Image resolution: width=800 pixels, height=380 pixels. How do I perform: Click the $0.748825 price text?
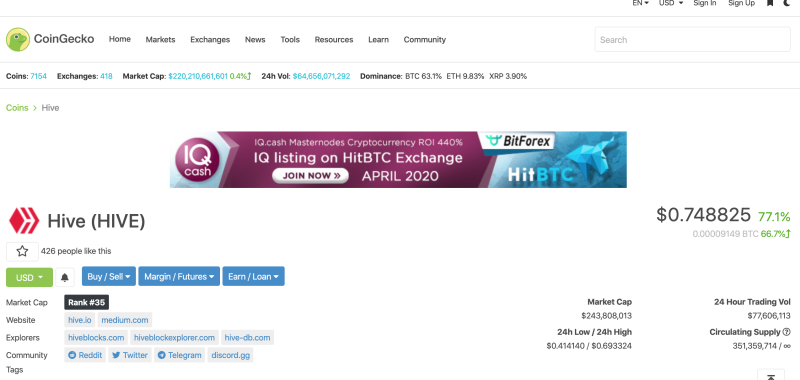point(704,215)
